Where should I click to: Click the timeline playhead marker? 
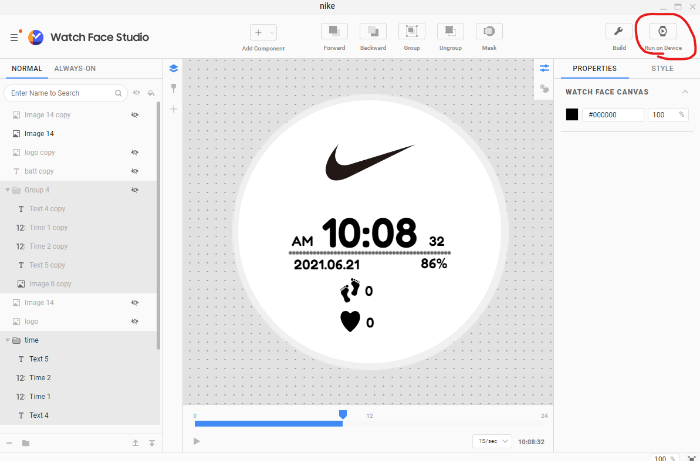click(x=342, y=415)
